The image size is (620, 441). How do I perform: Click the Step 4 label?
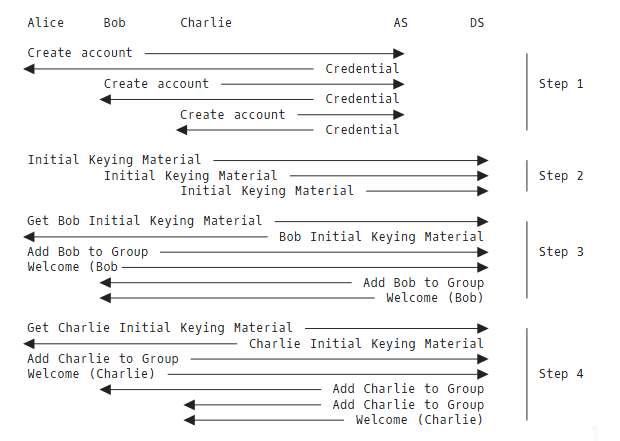(561, 374)
